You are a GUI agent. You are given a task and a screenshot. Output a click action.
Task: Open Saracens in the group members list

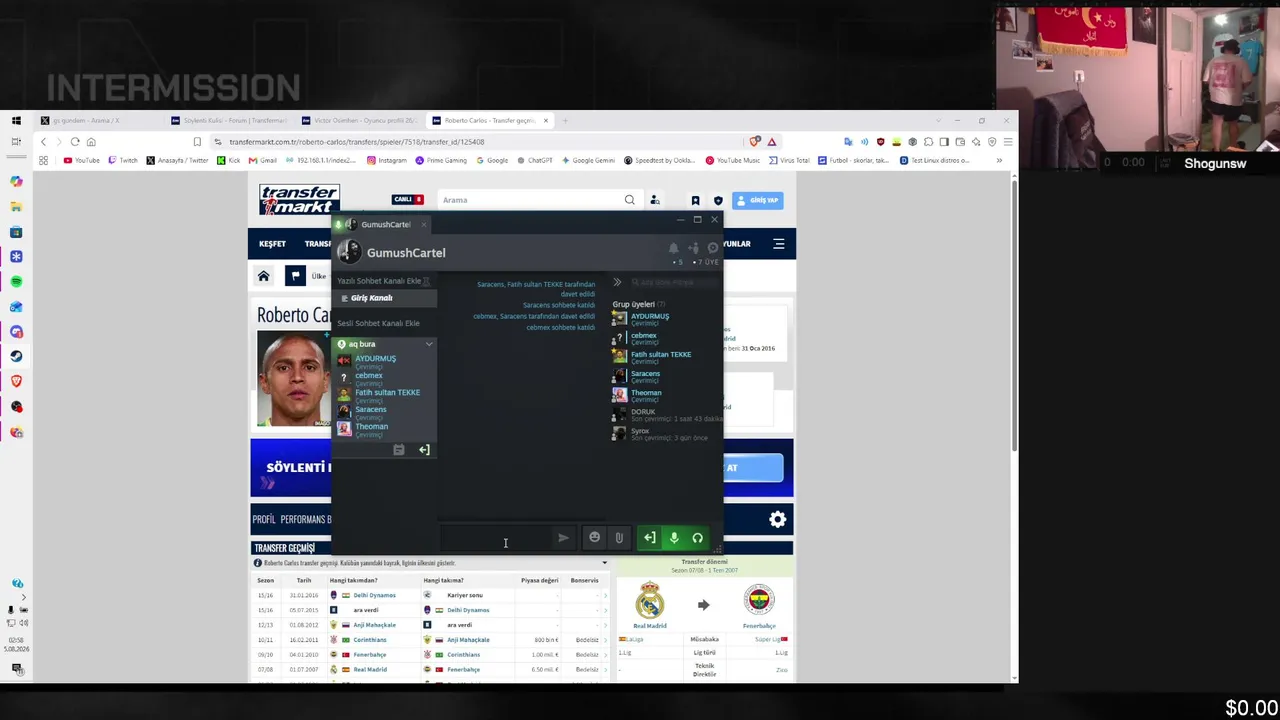645,374
